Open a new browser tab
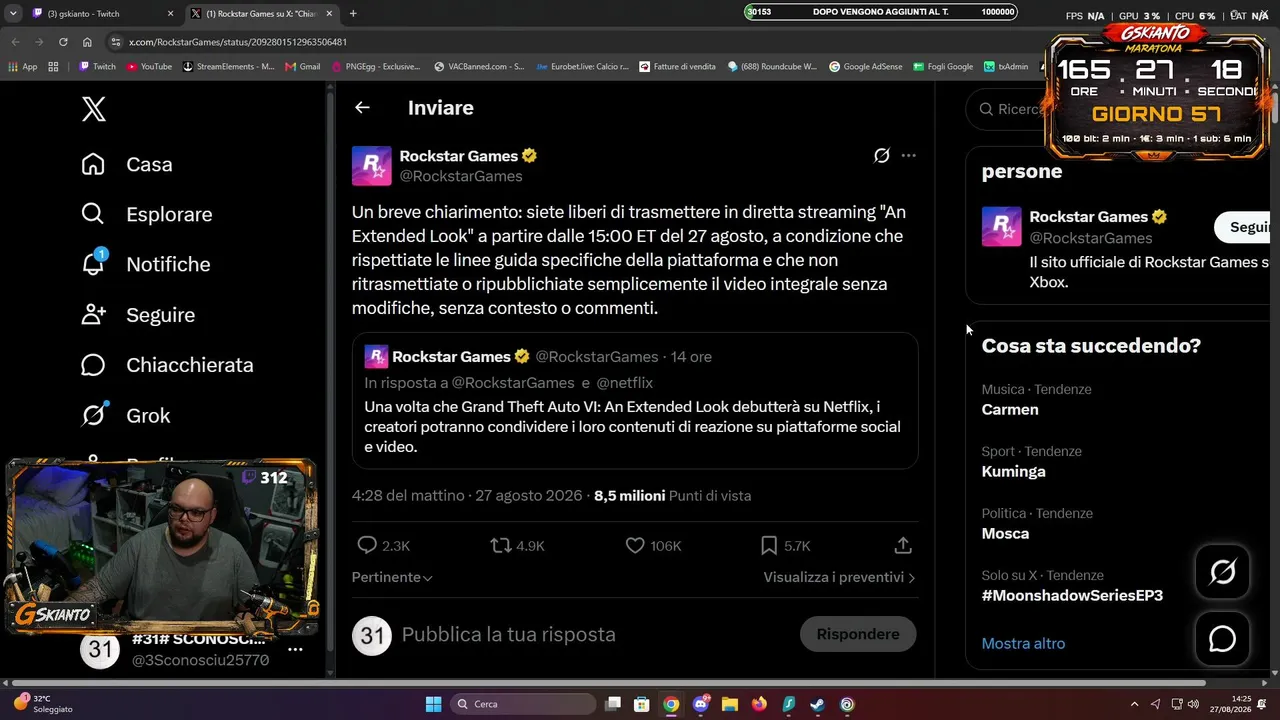This screenshot has width=1280, height=720. (353, 13)
